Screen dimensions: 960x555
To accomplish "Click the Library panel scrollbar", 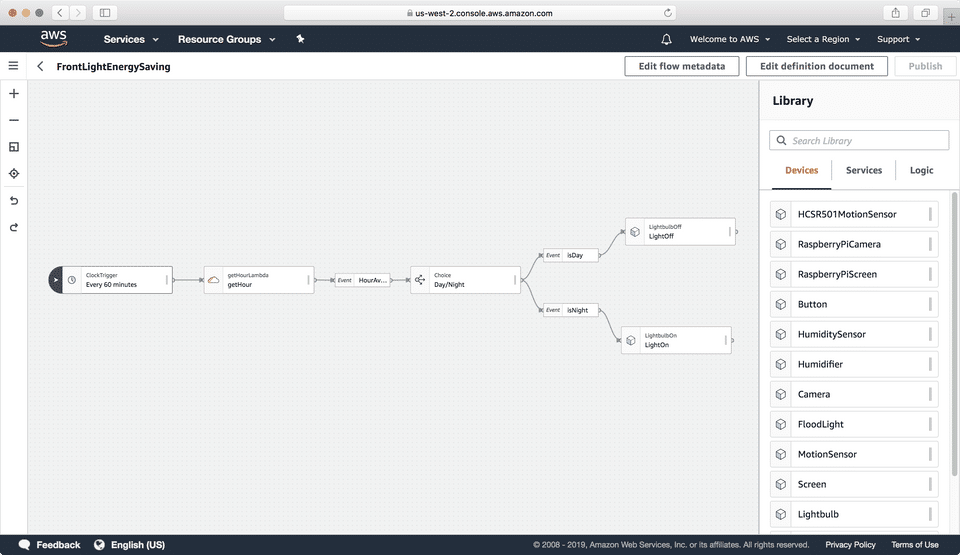I will 954,334.
